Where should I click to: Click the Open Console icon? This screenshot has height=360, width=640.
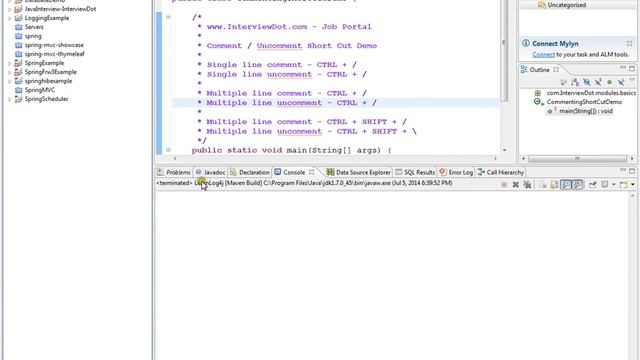tap(623, 184)
